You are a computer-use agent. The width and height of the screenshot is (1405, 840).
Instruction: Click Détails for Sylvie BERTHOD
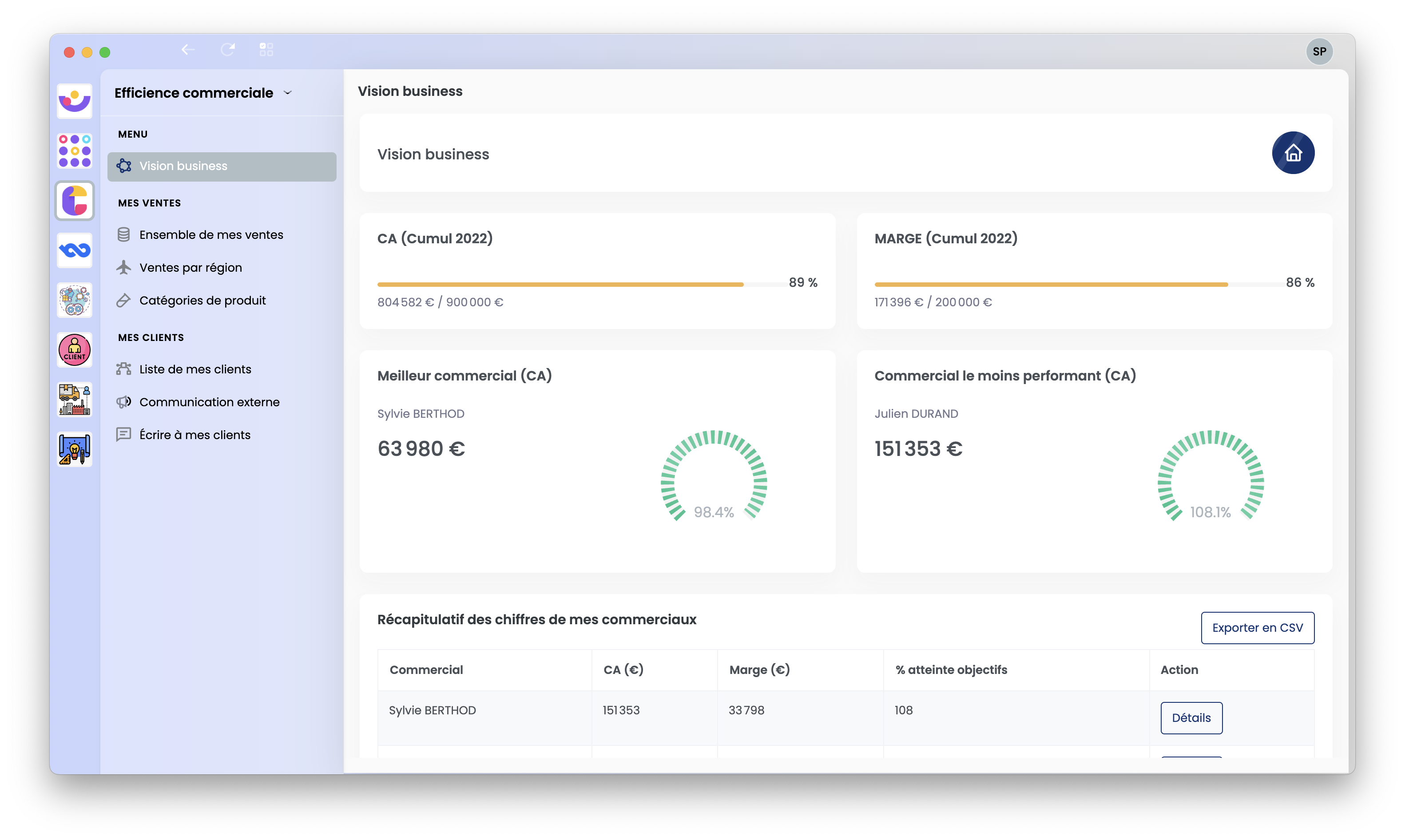1191,718
